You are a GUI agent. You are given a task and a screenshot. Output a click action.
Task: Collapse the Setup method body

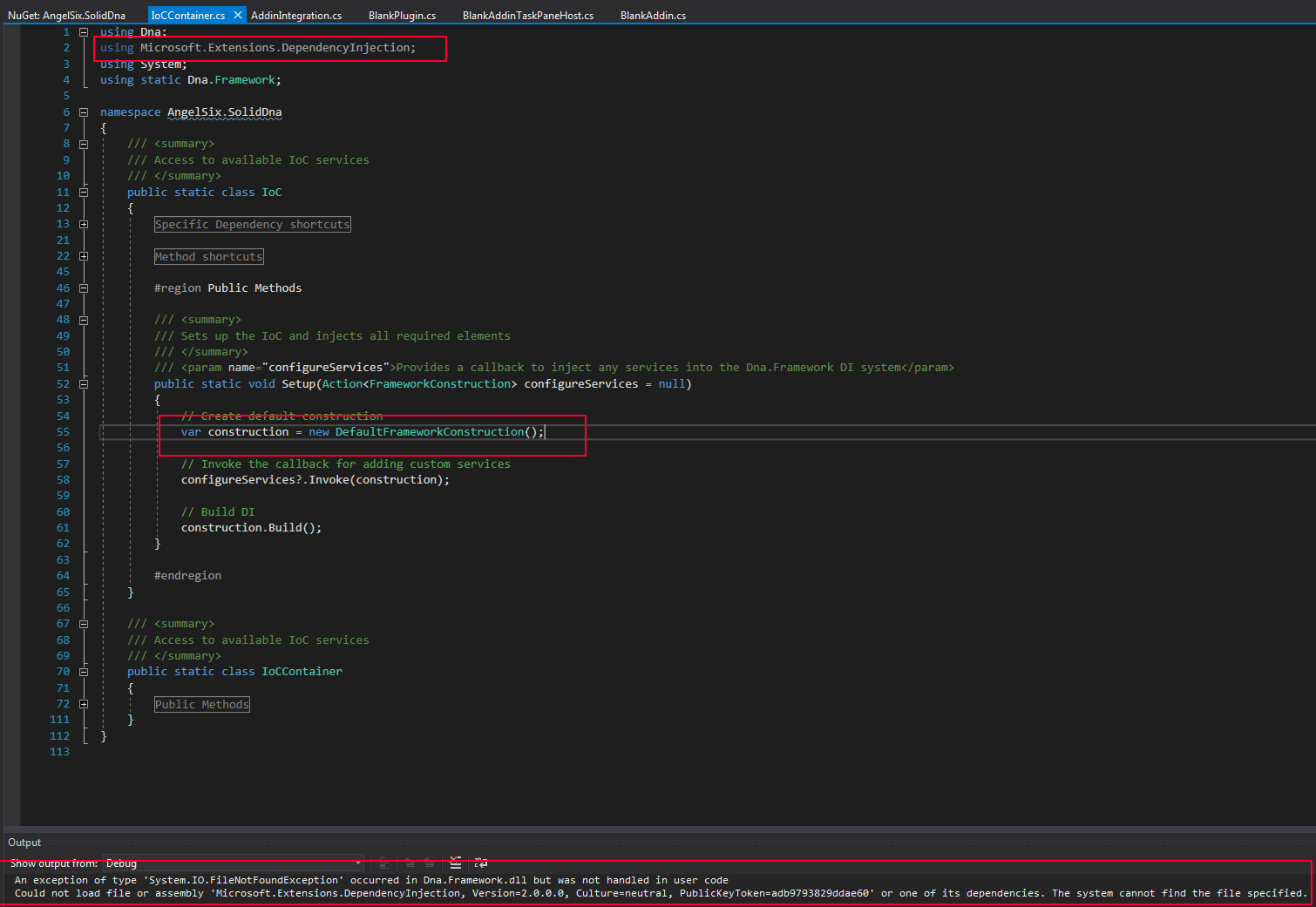pyautogui.click(x=83, y=383)
